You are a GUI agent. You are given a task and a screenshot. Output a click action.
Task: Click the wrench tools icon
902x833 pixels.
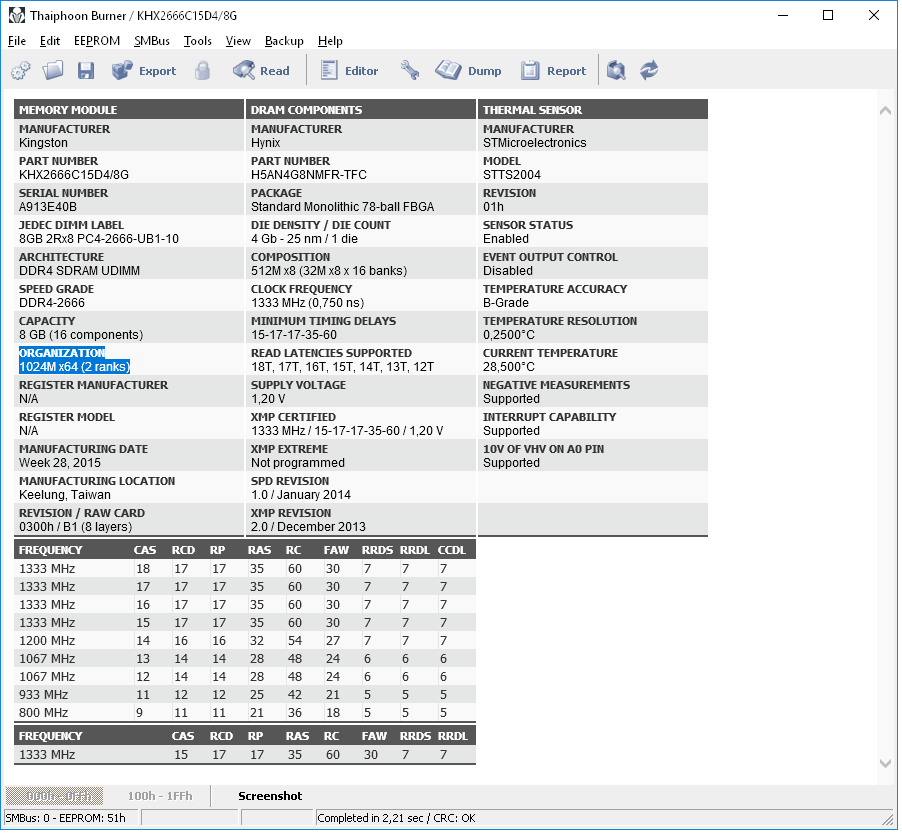coord(410,71)
